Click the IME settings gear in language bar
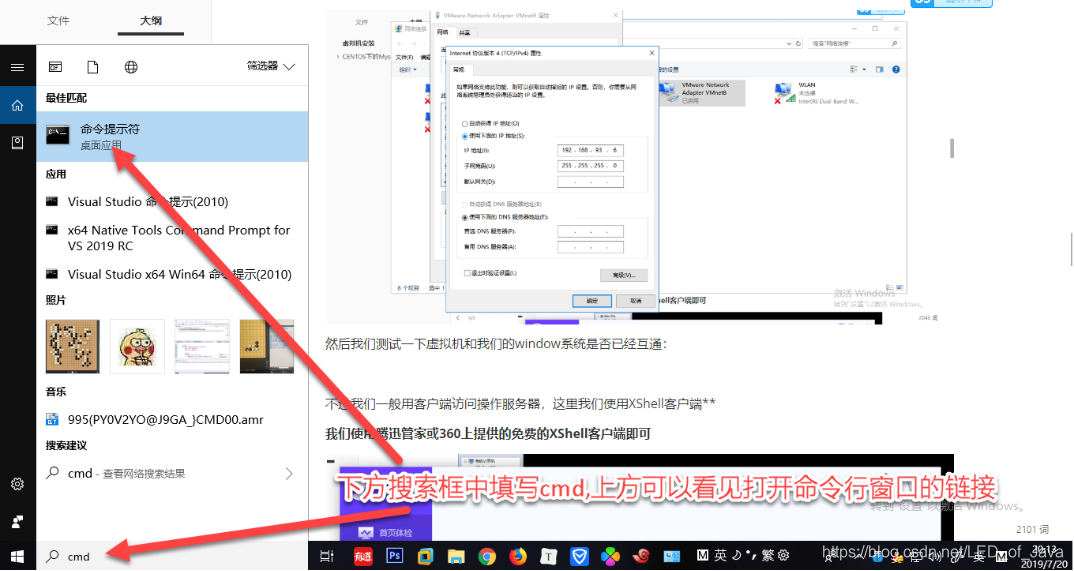 [x=784, y=555]
